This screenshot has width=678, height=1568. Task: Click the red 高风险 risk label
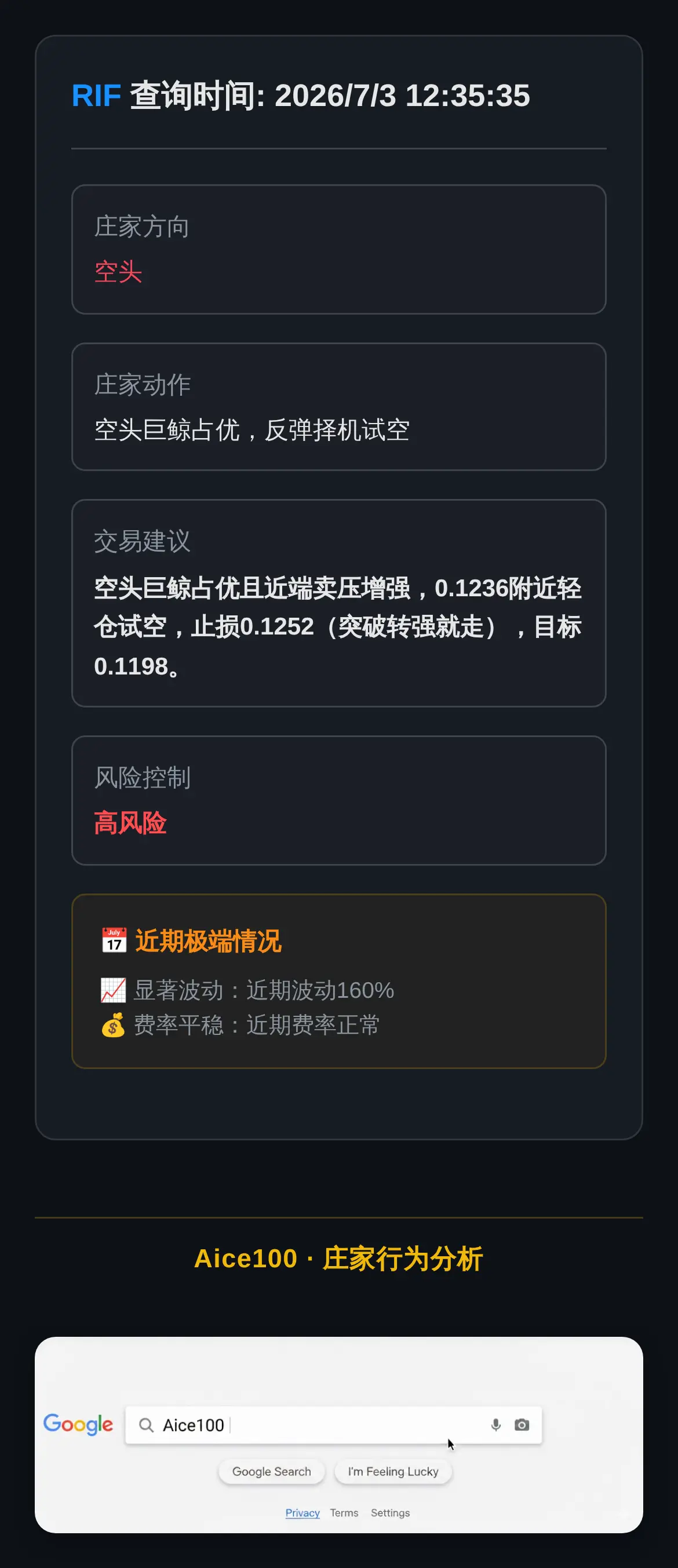(x=130, y=822)
